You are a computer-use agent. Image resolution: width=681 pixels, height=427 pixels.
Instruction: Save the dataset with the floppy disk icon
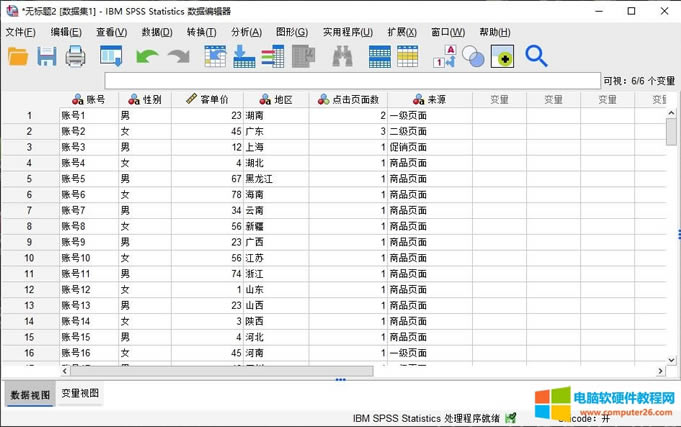(47, 57)
